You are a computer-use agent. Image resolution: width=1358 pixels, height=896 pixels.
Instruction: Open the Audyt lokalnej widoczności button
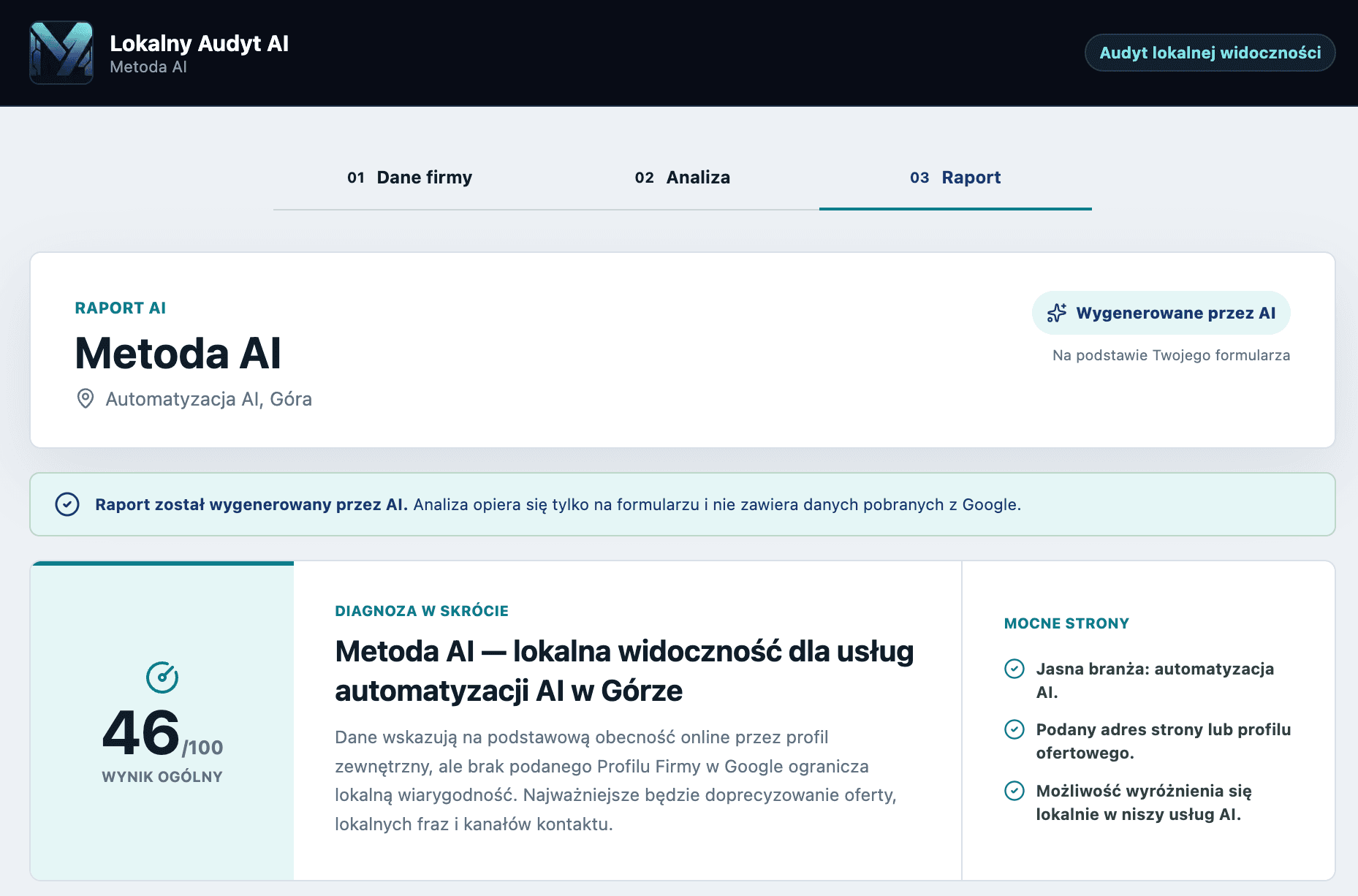[1210, 53]
